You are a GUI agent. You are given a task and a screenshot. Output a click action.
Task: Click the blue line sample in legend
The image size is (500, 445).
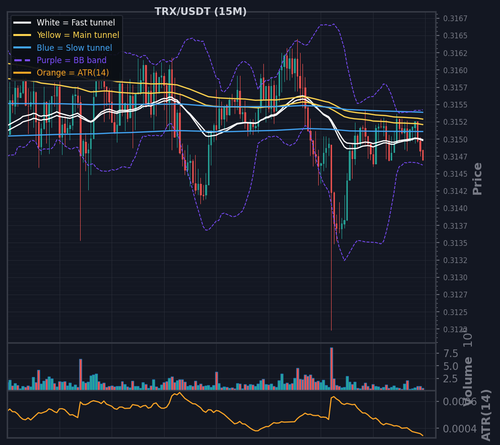(22, 48)
